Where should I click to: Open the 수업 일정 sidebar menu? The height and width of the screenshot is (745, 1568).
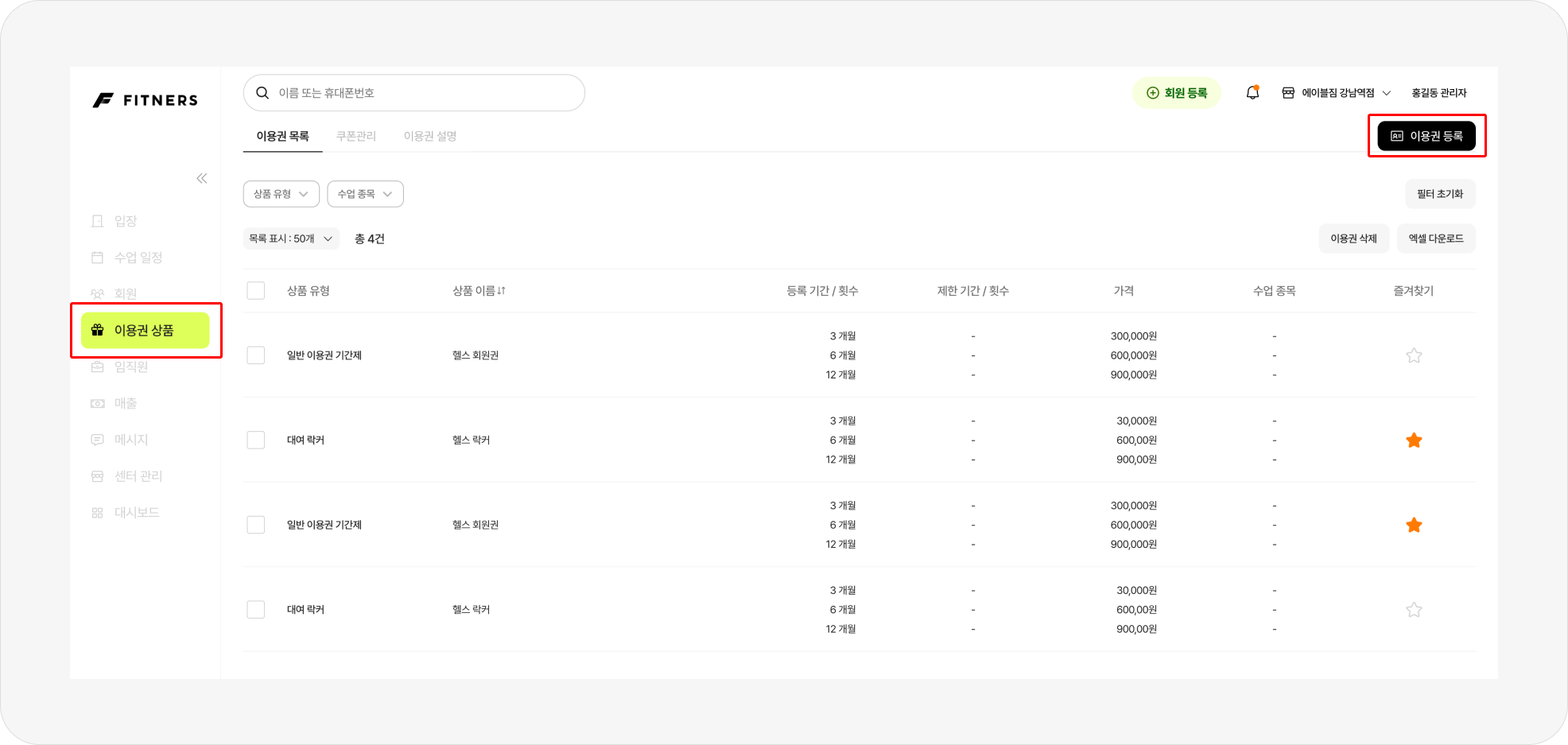pos(127,258)
